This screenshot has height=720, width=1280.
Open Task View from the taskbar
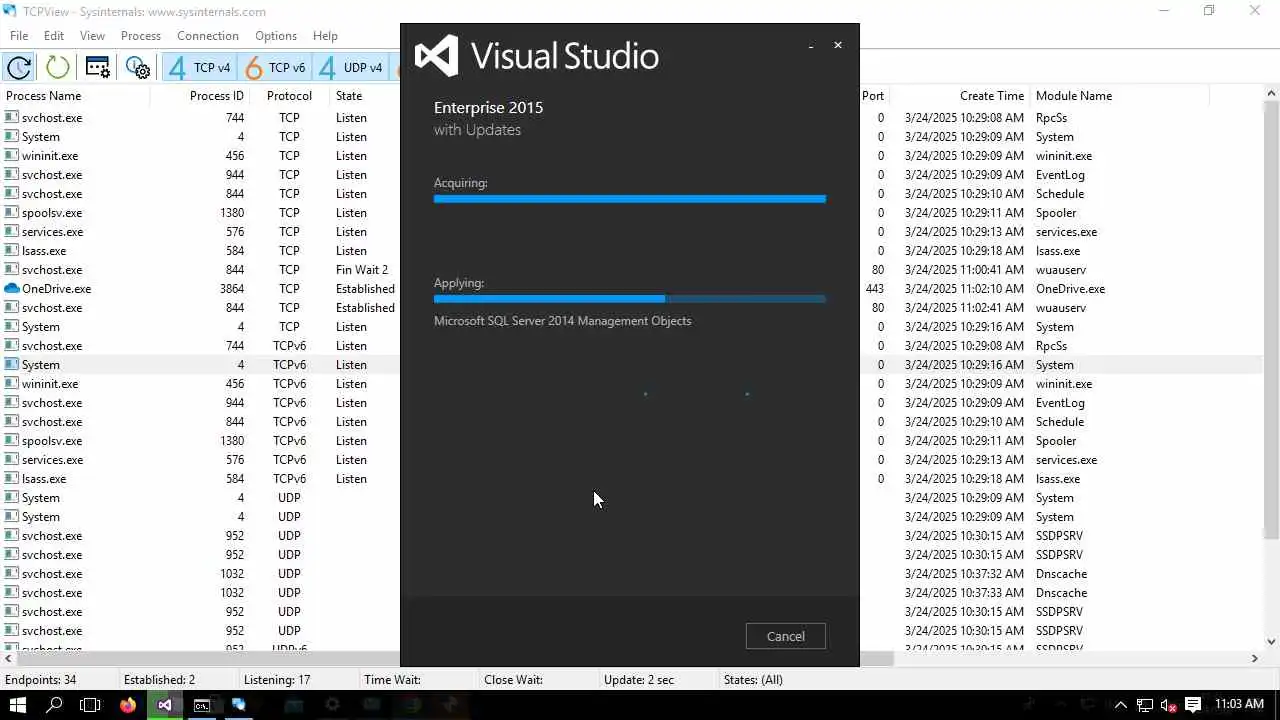90,705
